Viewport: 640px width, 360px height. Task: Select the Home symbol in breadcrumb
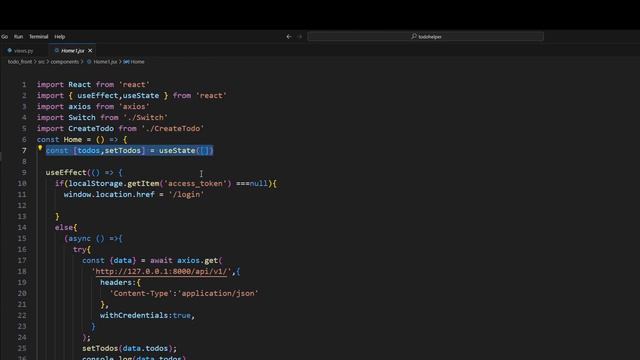[138, 62]
